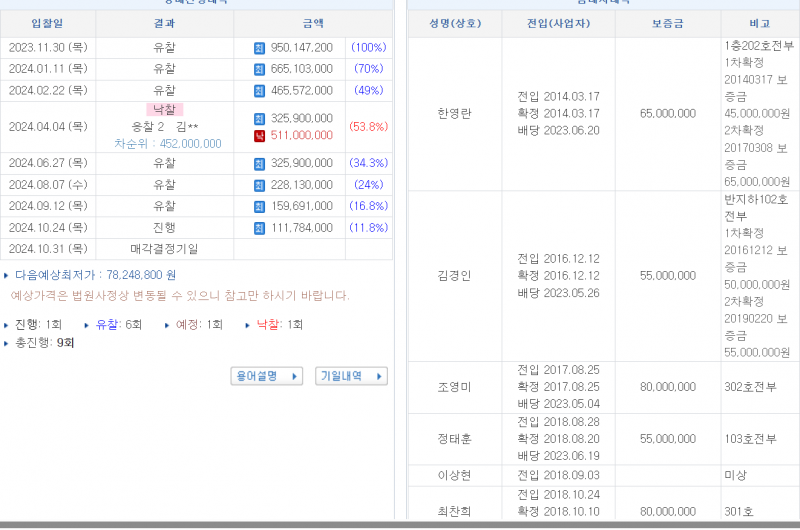Click the pink 낙찰 result label
The height and width of the screenshot is (530, 800).
(x=164, y=109)
